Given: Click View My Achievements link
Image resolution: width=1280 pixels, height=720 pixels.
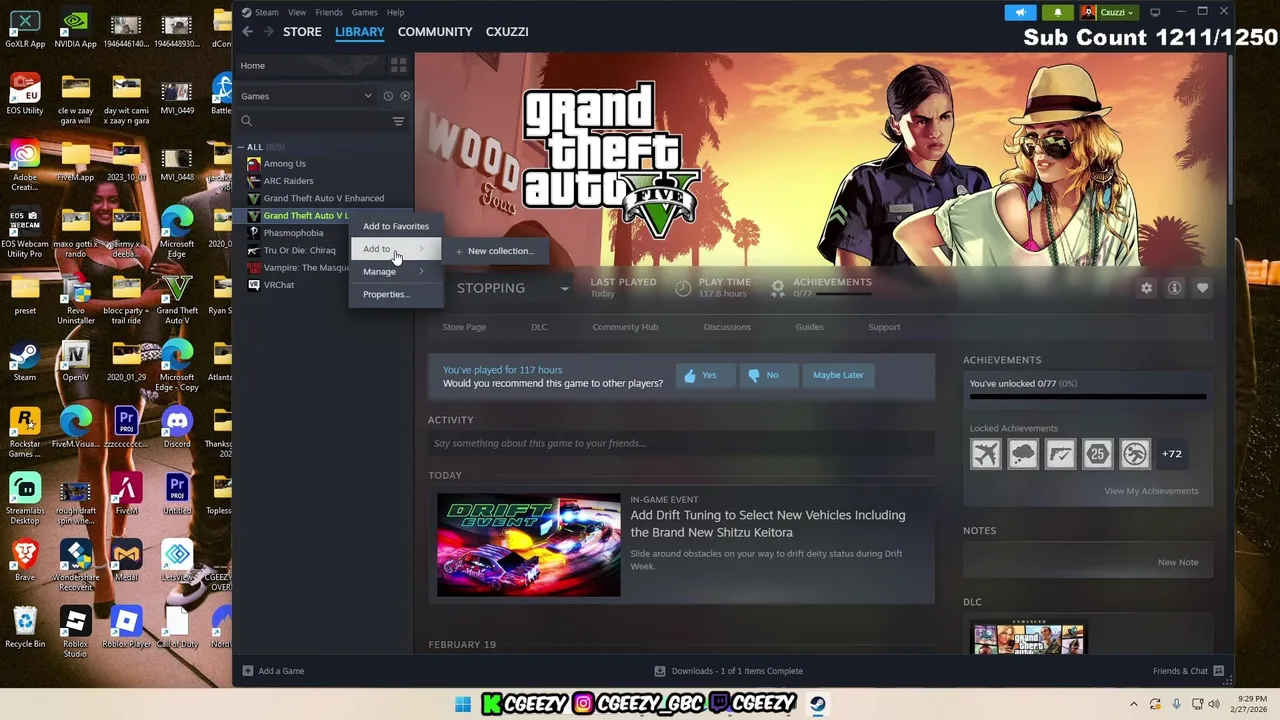Looking at the screenshot, I should tap(1151, 491).
